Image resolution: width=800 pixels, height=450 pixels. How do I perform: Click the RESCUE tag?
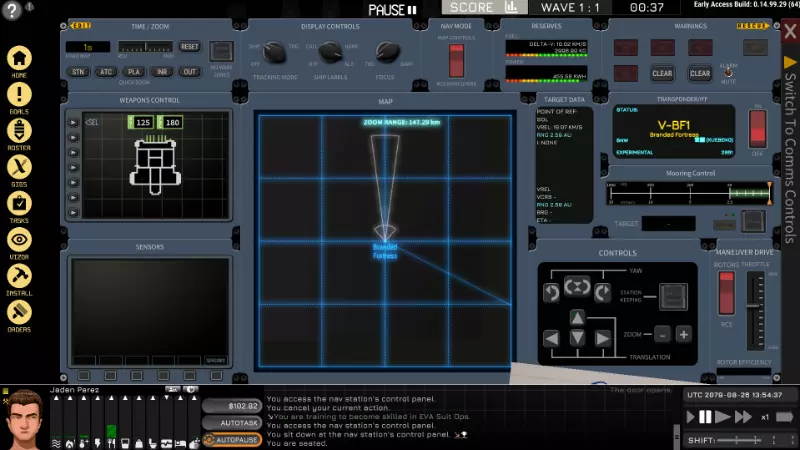click(752, 26)
